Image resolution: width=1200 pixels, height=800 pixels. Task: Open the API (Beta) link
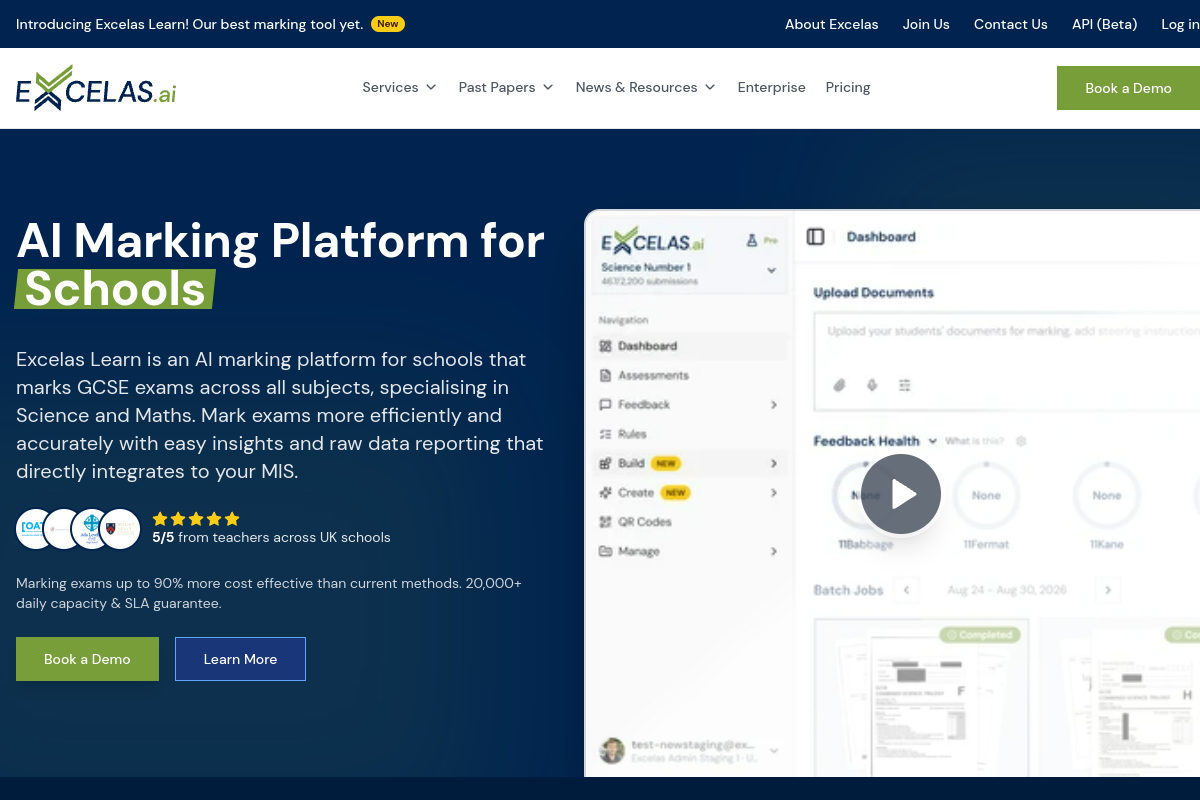[x=1105, y=24]
